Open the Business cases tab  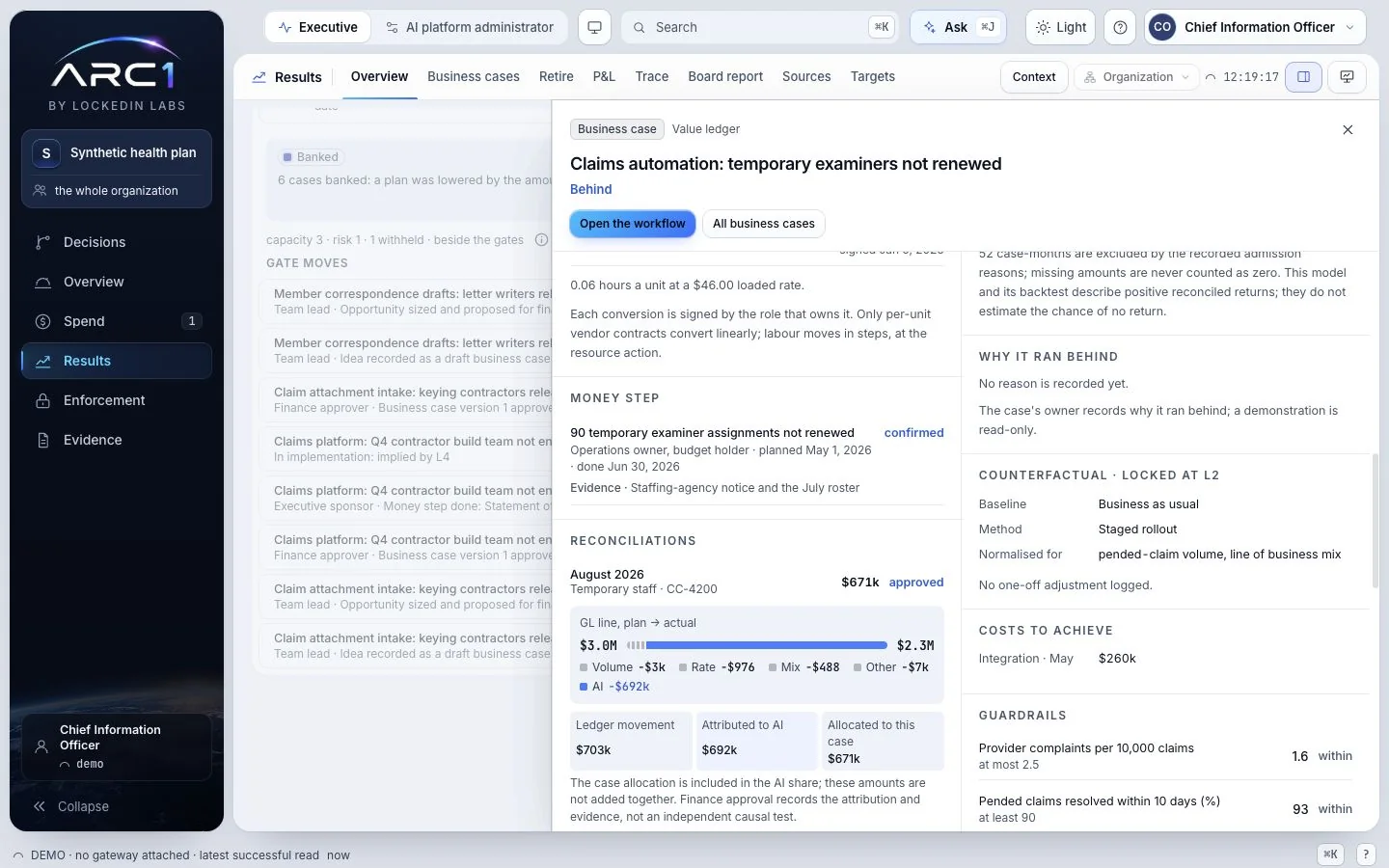click(x=474, y=76)
